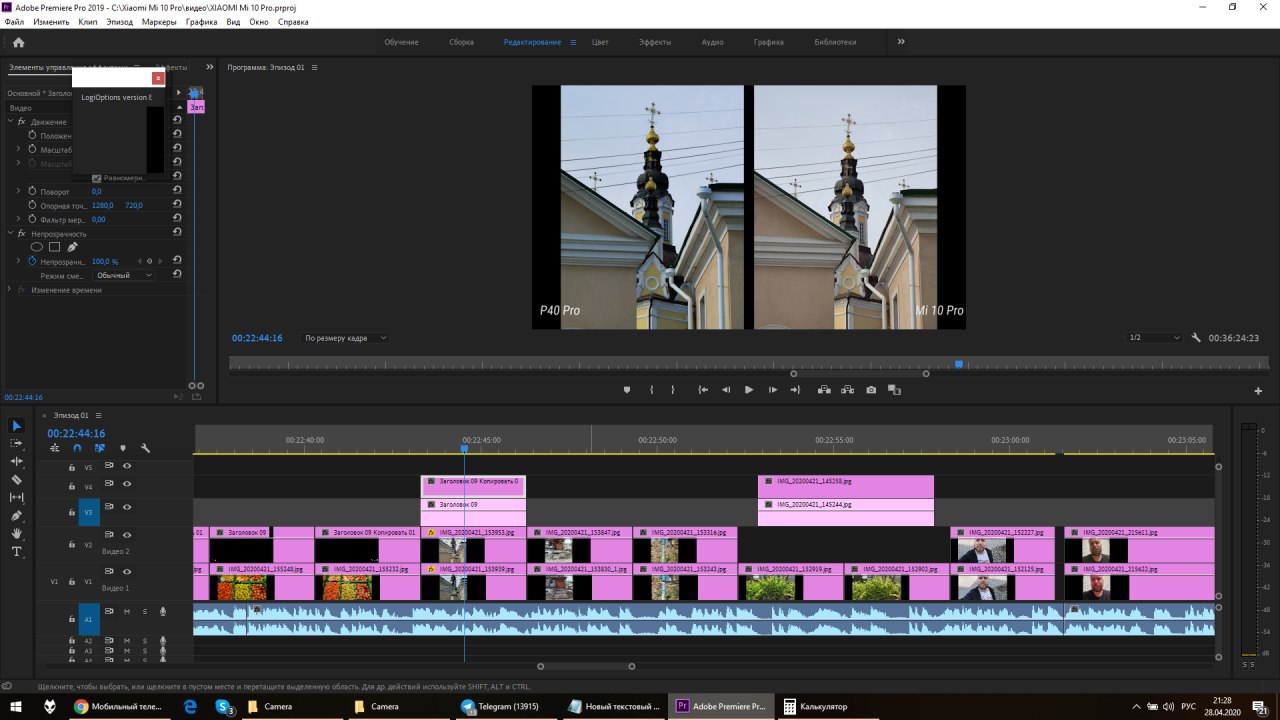Image resolution: width=1280 pixels, height=720 pixels.
Task: Toggle insert sequences as nests
Action: 55,448
